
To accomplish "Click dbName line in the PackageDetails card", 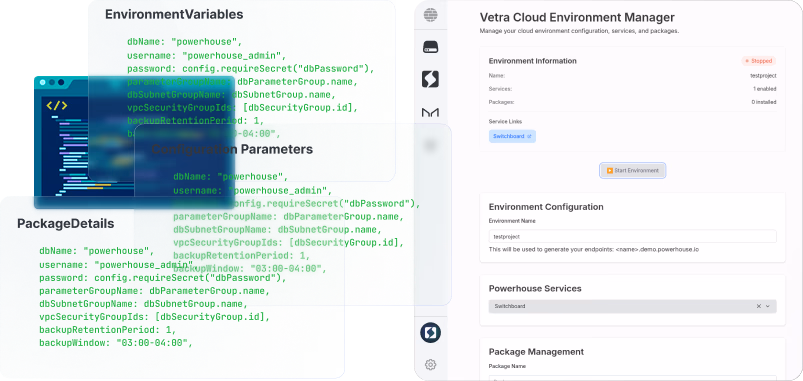I will 97,251.
